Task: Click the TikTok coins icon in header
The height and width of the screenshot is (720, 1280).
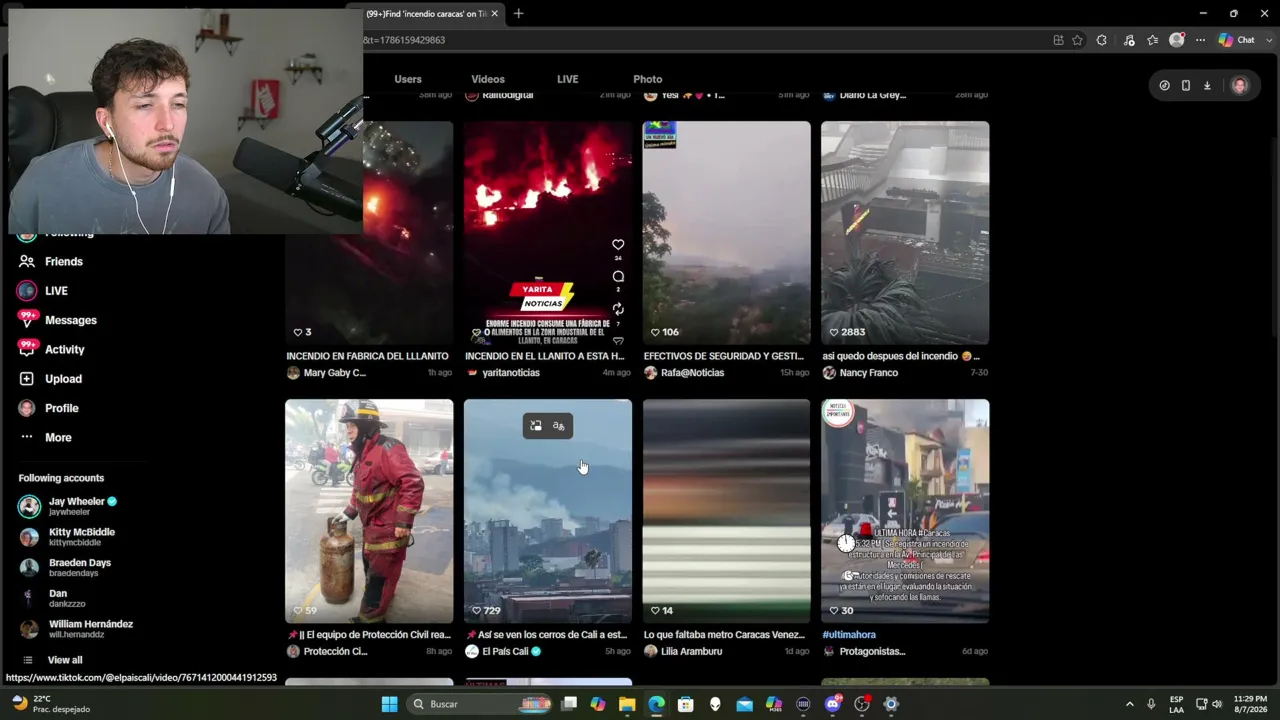Action: click(x=1164, y=86)
